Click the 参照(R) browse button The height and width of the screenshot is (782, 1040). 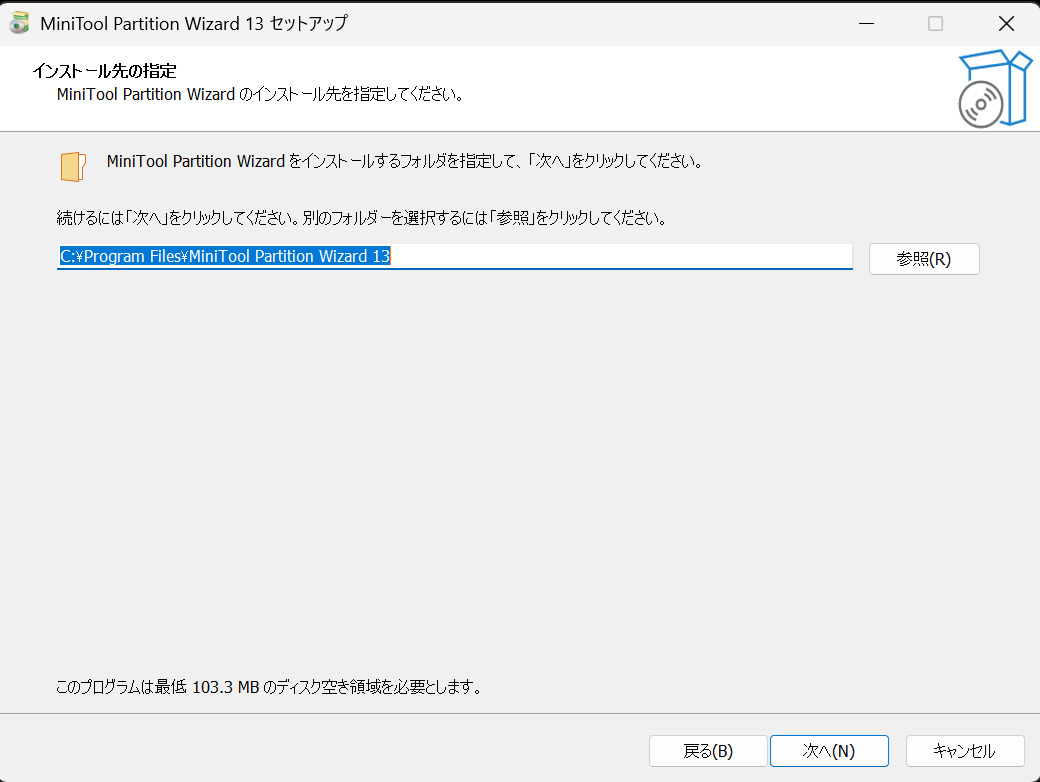point(923,258)
